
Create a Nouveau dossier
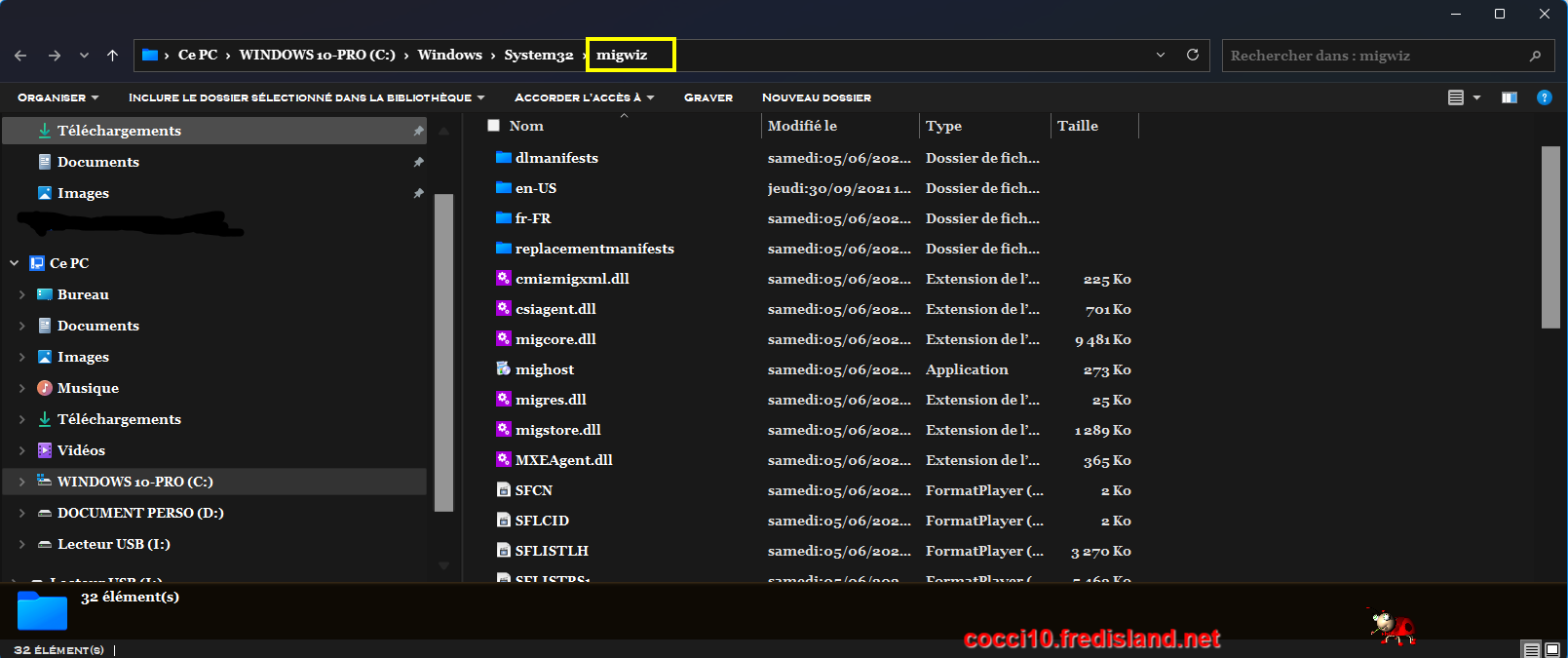(817, 97)
